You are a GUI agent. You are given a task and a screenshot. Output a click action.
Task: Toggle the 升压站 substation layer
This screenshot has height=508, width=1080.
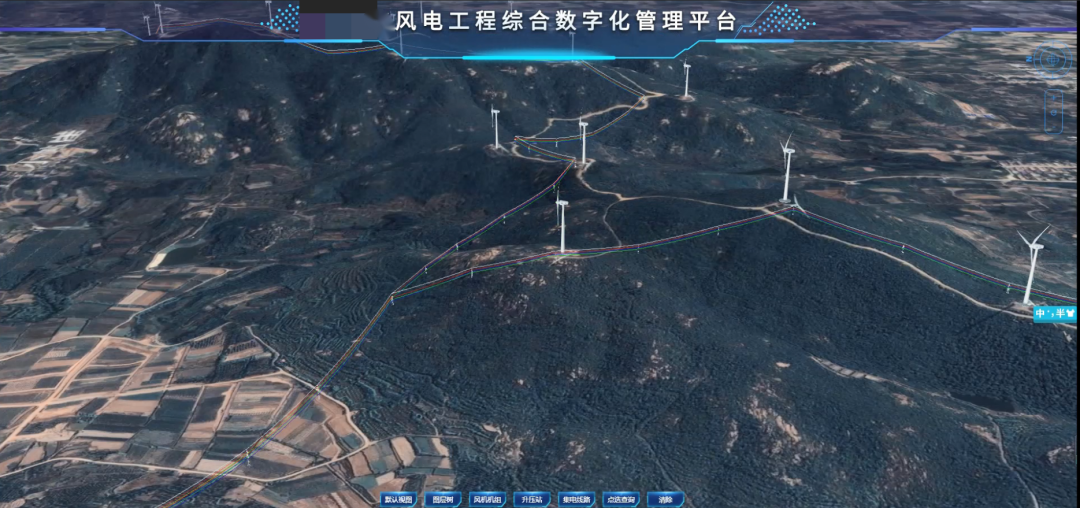click(532, 499)
